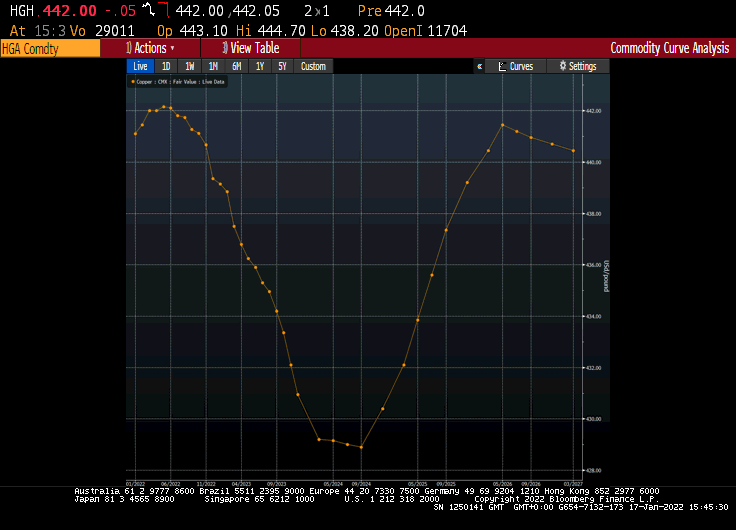Select the 1Y time range
The height and width of the screenshot is (530, 736).
260,66
